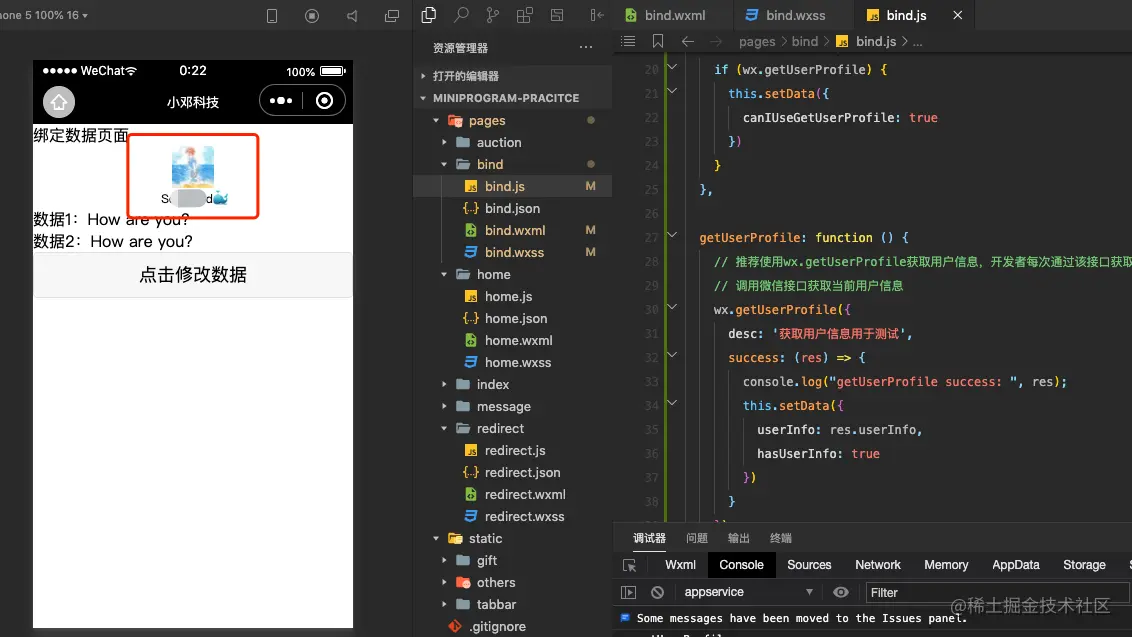Click the 点击修改数据 button
The width and height of the screenshot is (1132, 637).
coord(193,274)
